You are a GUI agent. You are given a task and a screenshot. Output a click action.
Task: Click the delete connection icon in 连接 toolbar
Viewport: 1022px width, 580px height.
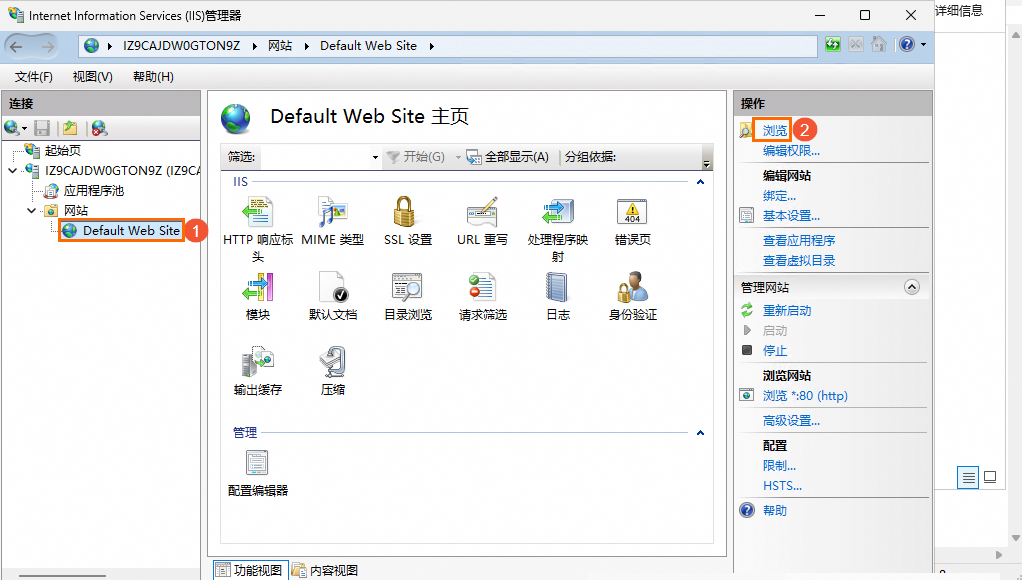click(x=99, y=128)
